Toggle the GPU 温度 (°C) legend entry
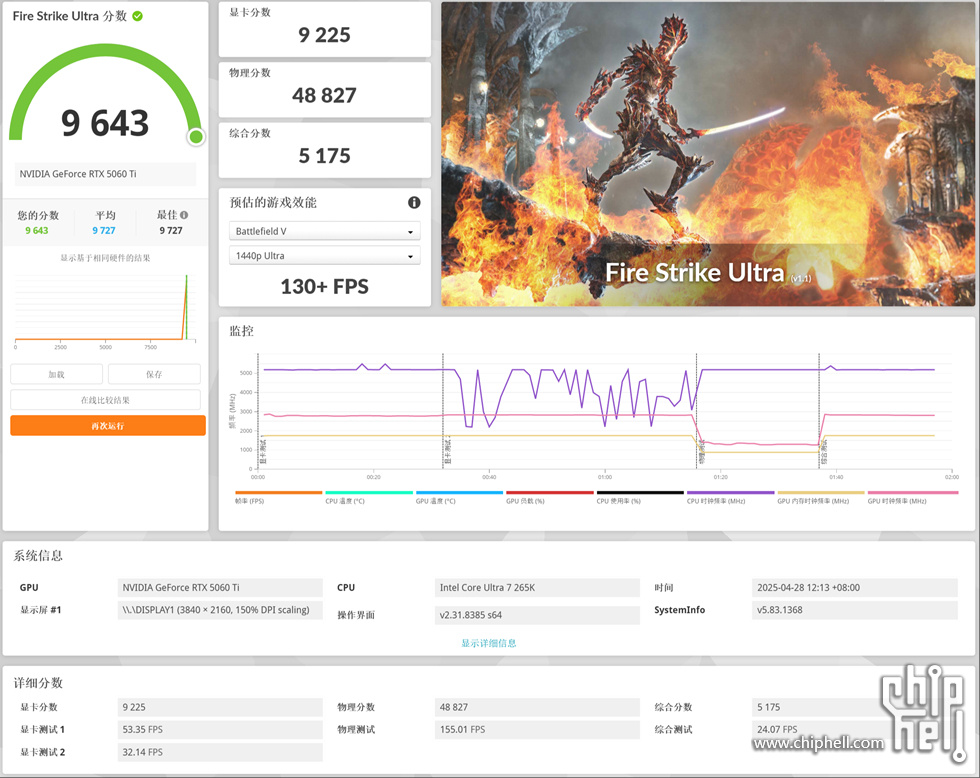The image size is (980, 778). 459,497
